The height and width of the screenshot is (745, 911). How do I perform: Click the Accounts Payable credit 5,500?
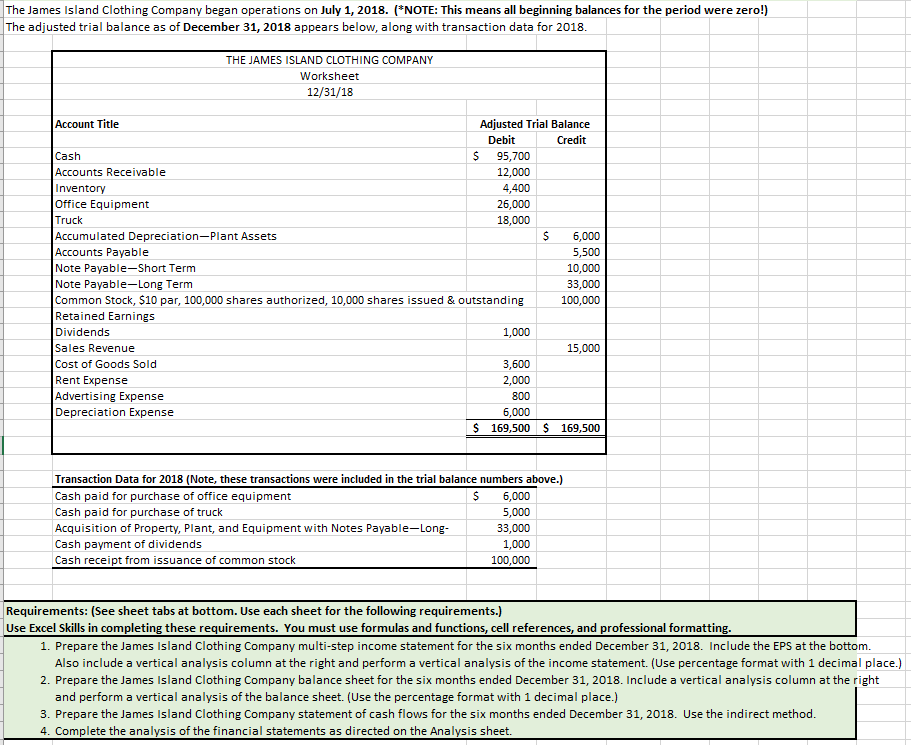pyautogui.click(x=586, y=252)
